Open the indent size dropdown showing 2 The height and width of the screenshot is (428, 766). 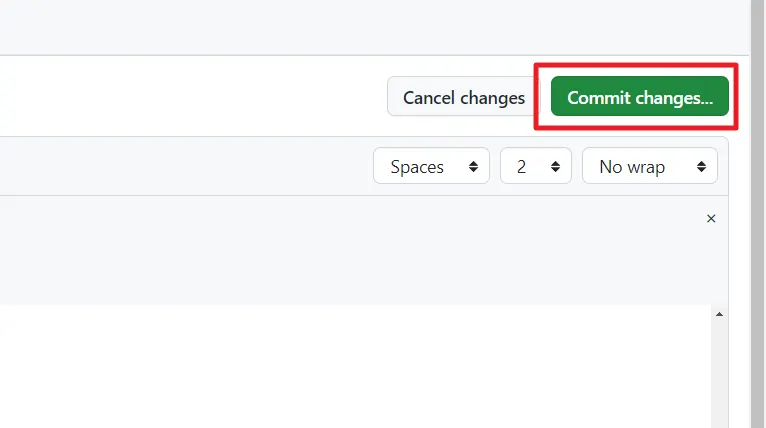535,167
